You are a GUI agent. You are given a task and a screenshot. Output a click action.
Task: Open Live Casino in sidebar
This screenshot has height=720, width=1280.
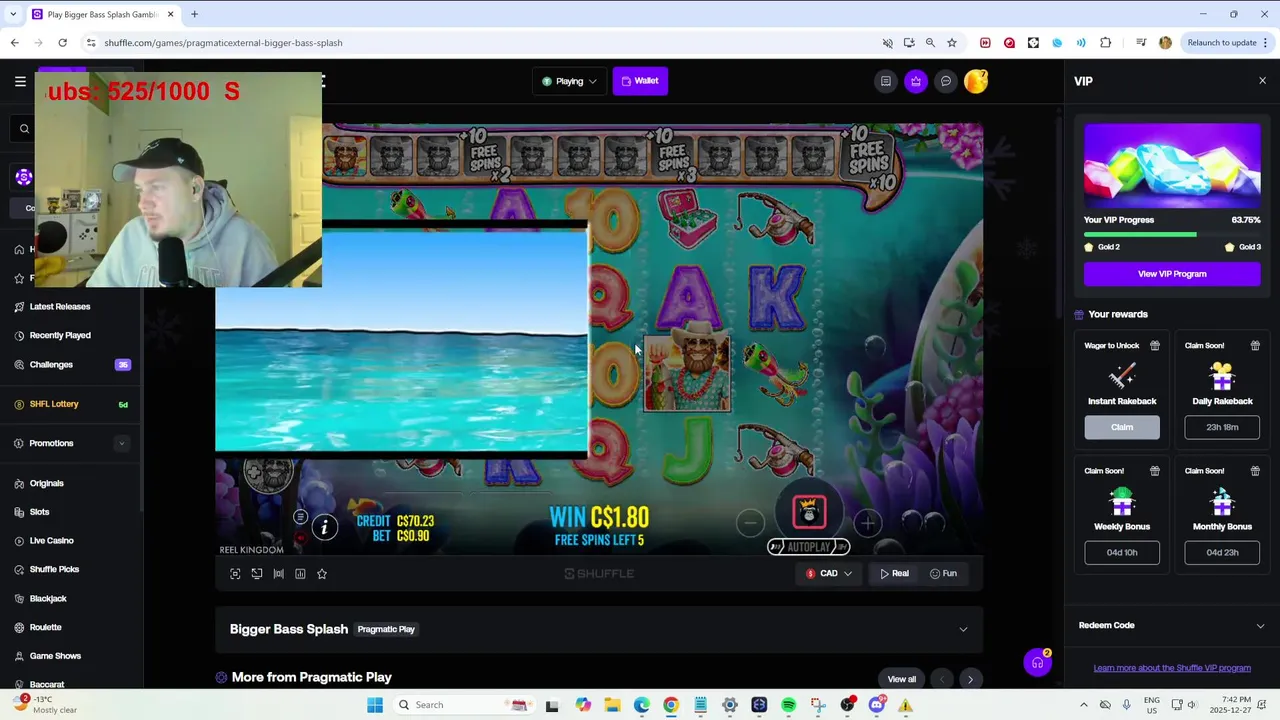51,541
